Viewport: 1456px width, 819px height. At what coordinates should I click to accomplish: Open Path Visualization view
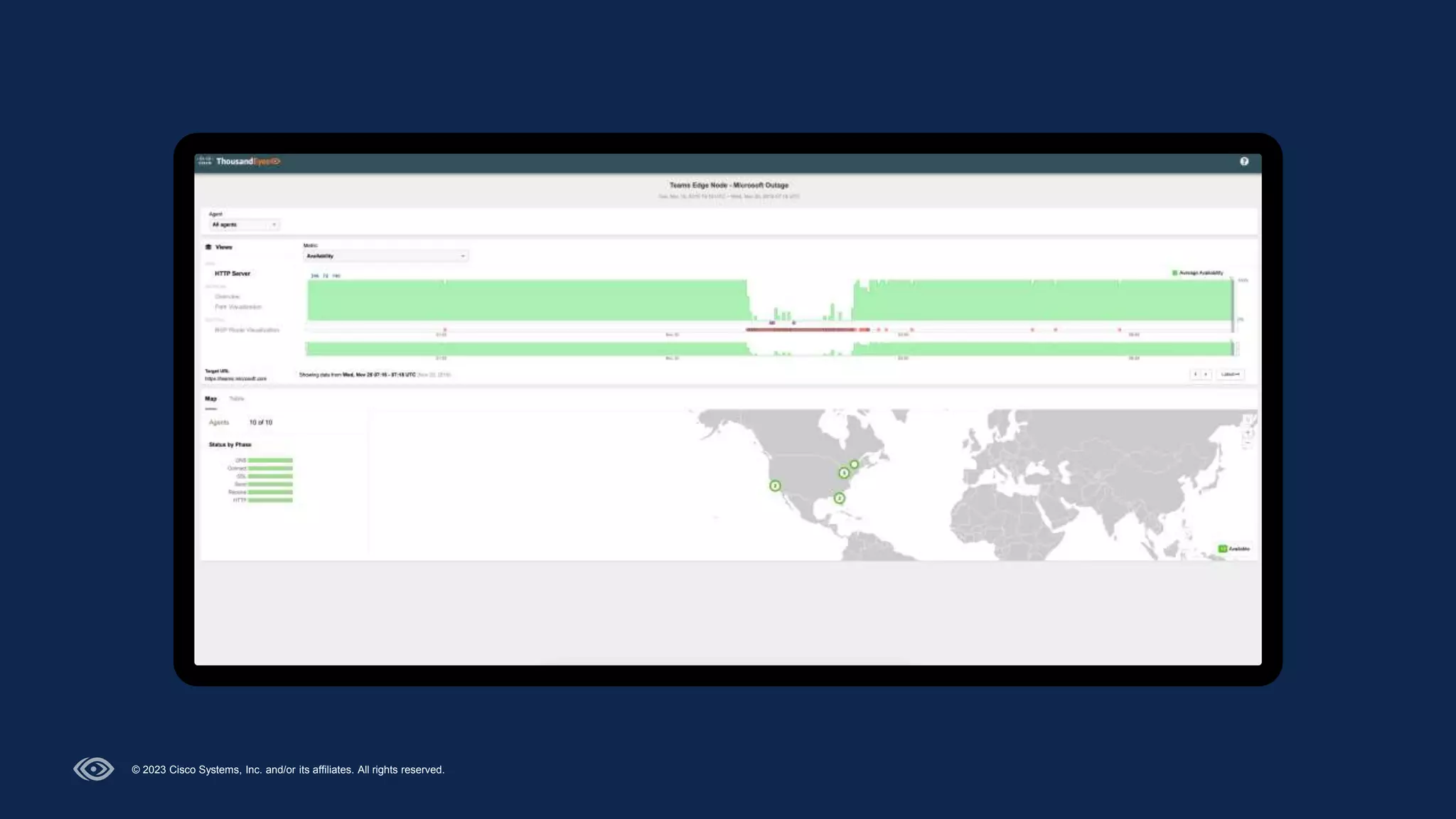click(x=238, y=307)
